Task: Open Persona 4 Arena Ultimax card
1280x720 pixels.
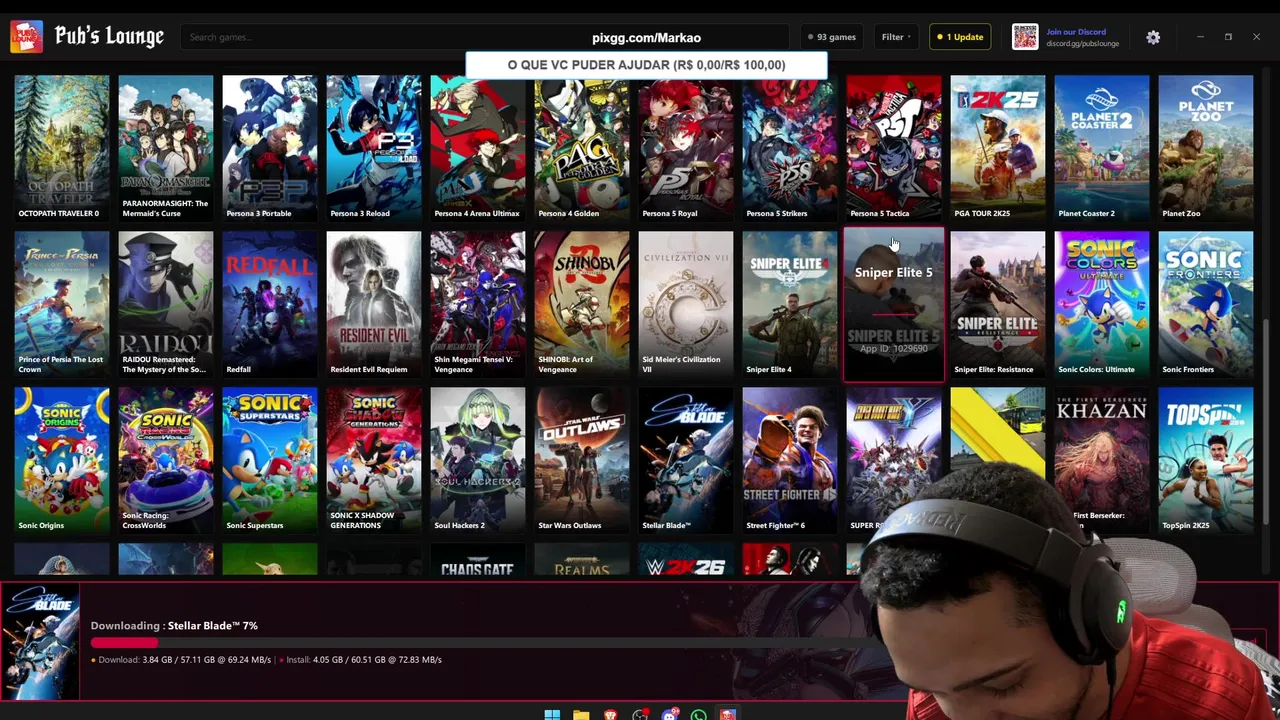Action: point(478,148)
